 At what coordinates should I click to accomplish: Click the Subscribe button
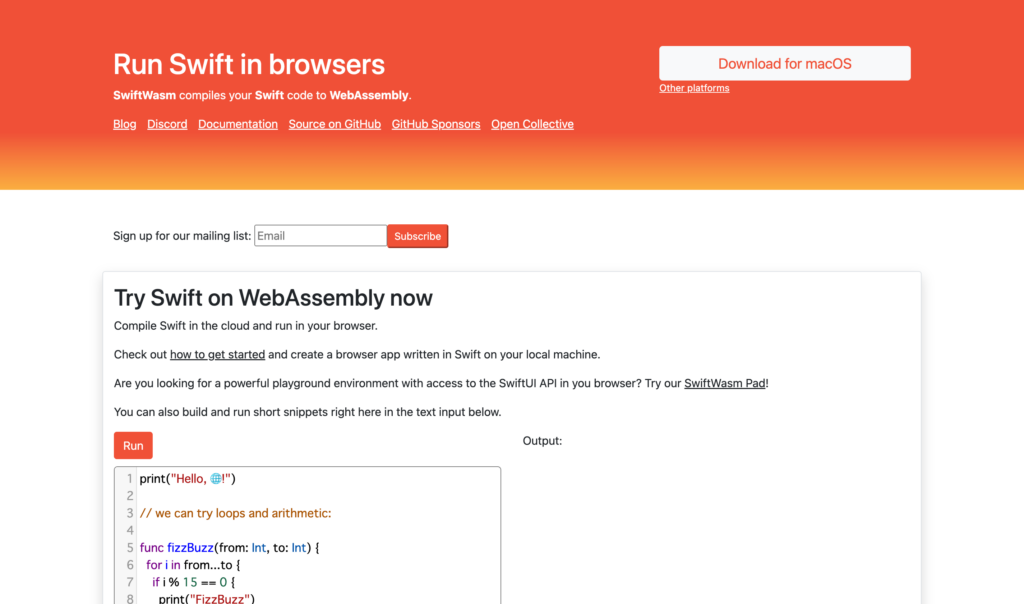coord(417,236)
